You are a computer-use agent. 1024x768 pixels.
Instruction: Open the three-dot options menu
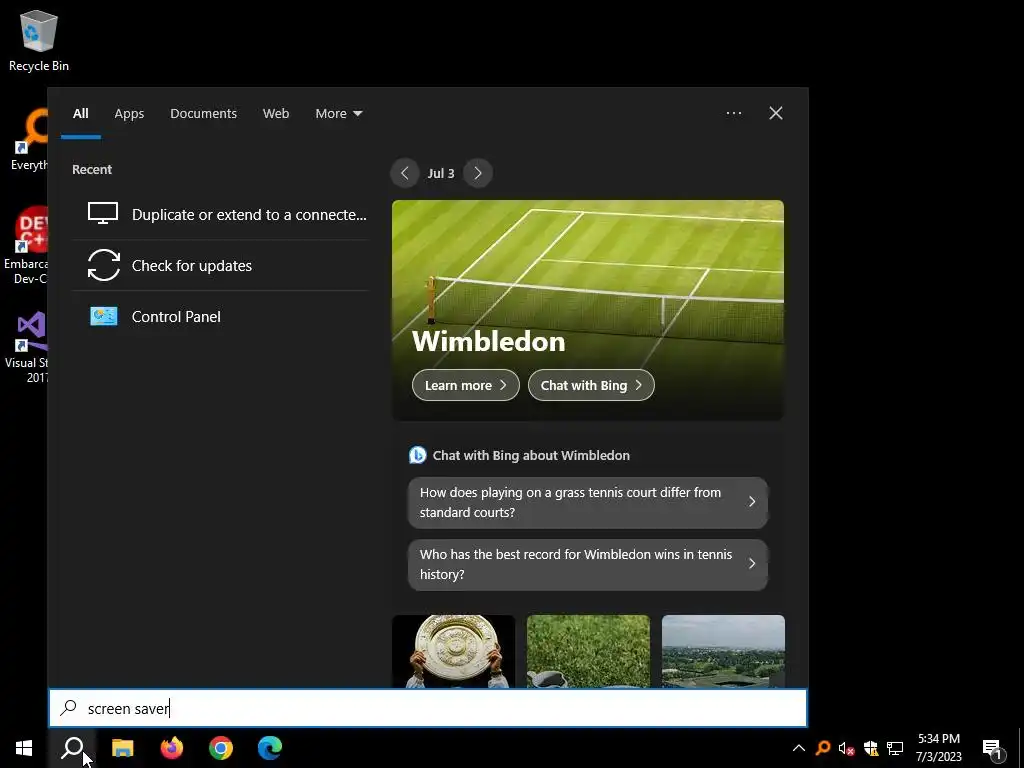coord(733,113)
